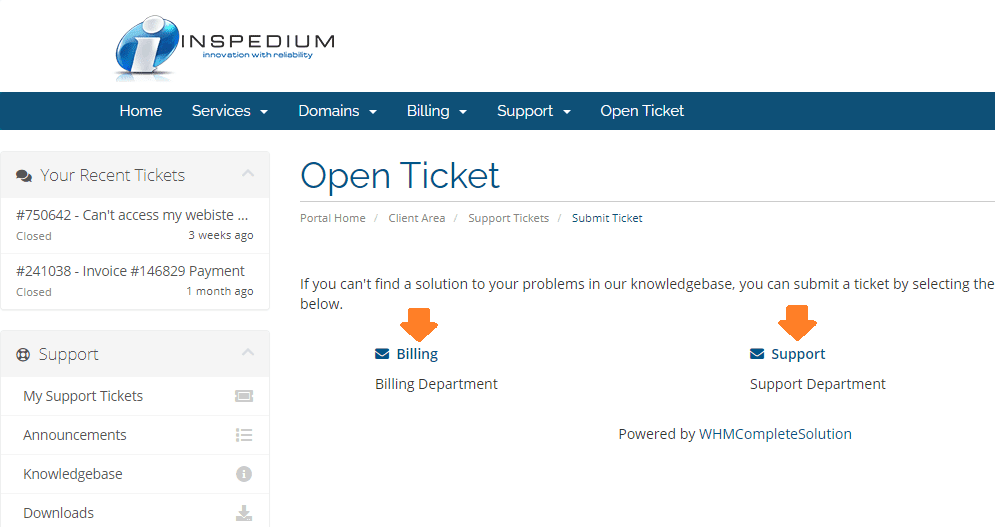The width and height of the screenshot is (995, 527).
Task: Click the ticket icon beside My Support Tickets
Action: (x=244, y=396)
